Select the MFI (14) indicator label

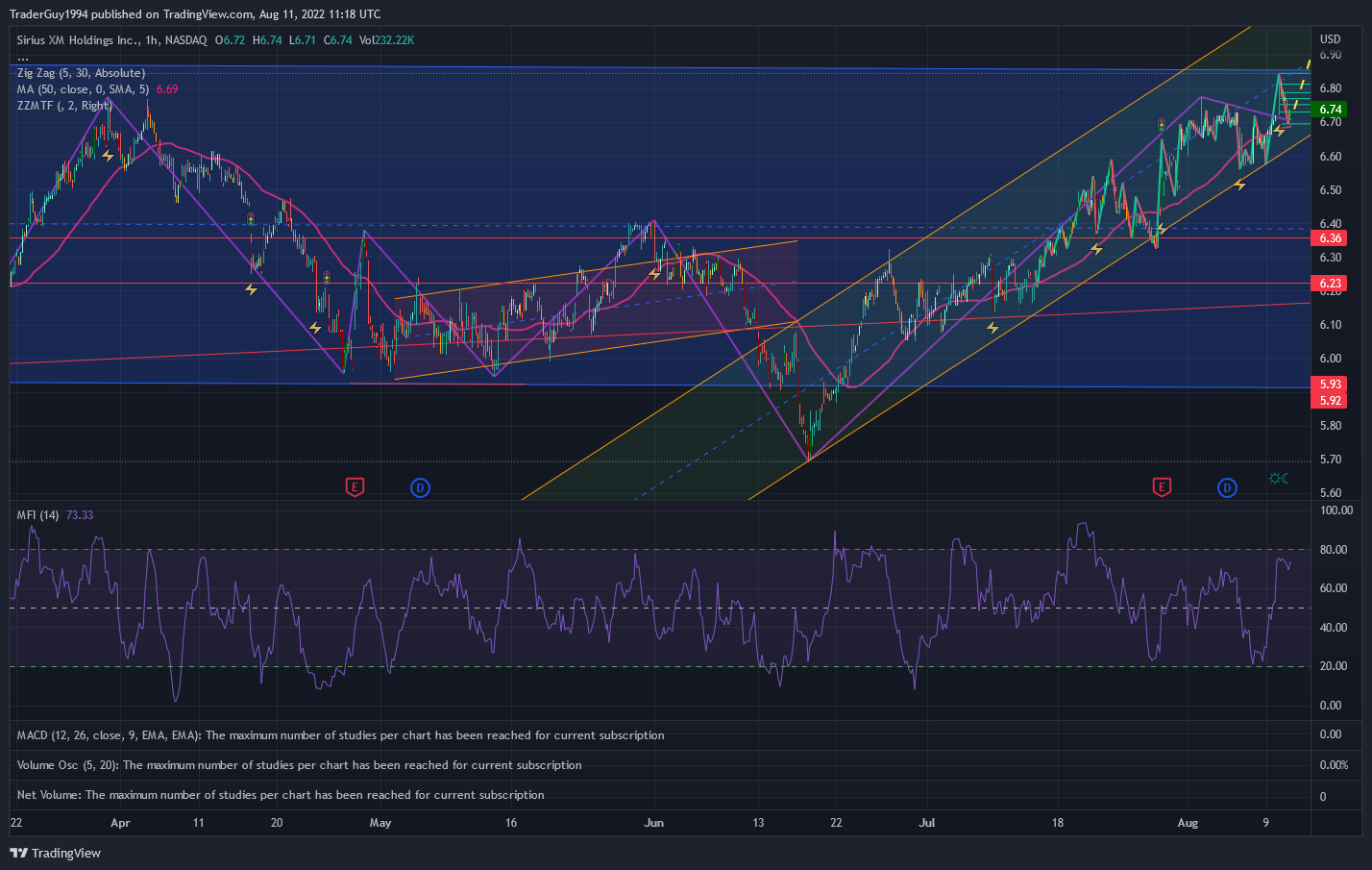[x=37, y=515]
